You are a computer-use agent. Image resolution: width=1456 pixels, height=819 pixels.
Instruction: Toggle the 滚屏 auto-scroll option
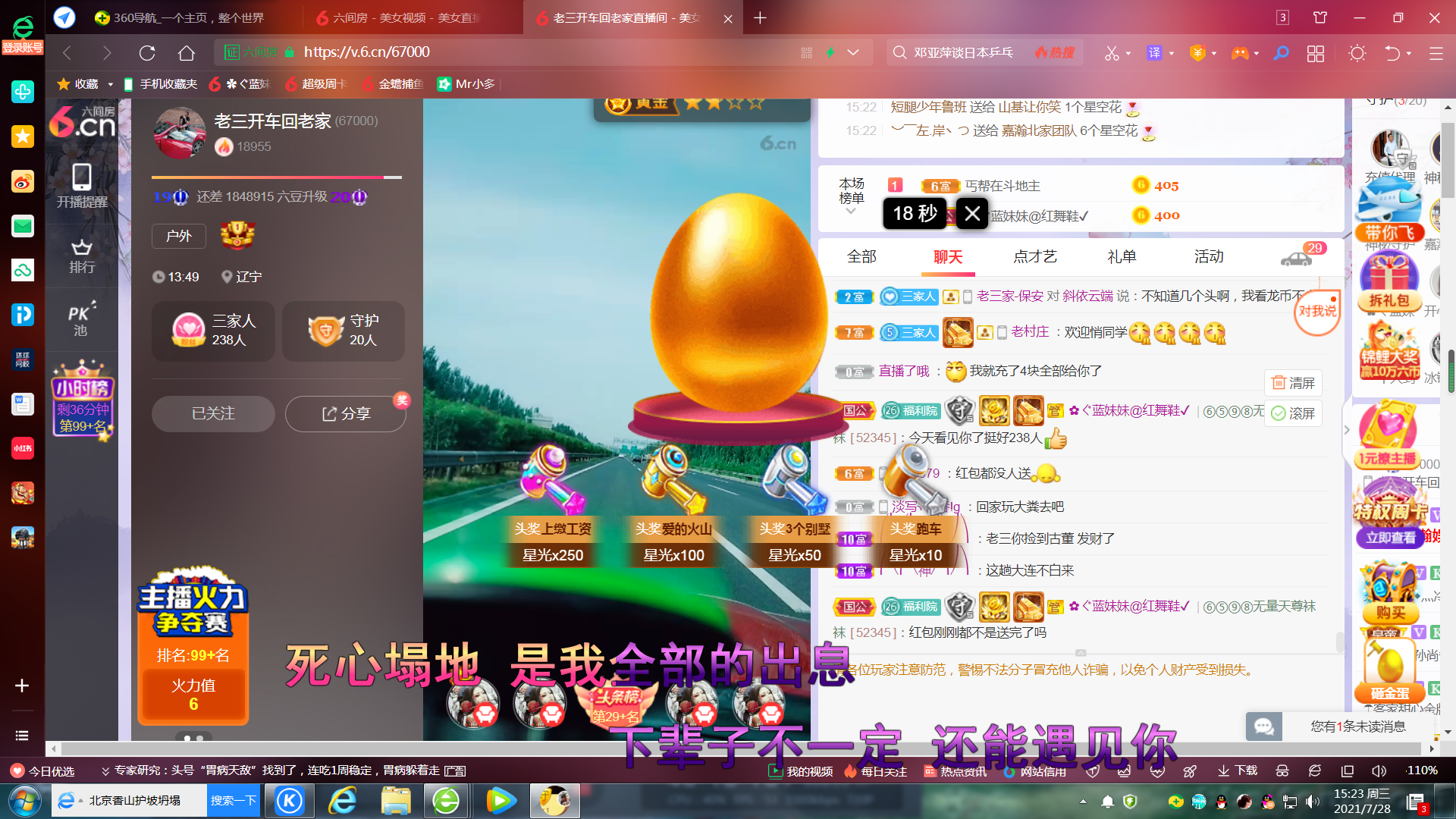pos(1293,413)
